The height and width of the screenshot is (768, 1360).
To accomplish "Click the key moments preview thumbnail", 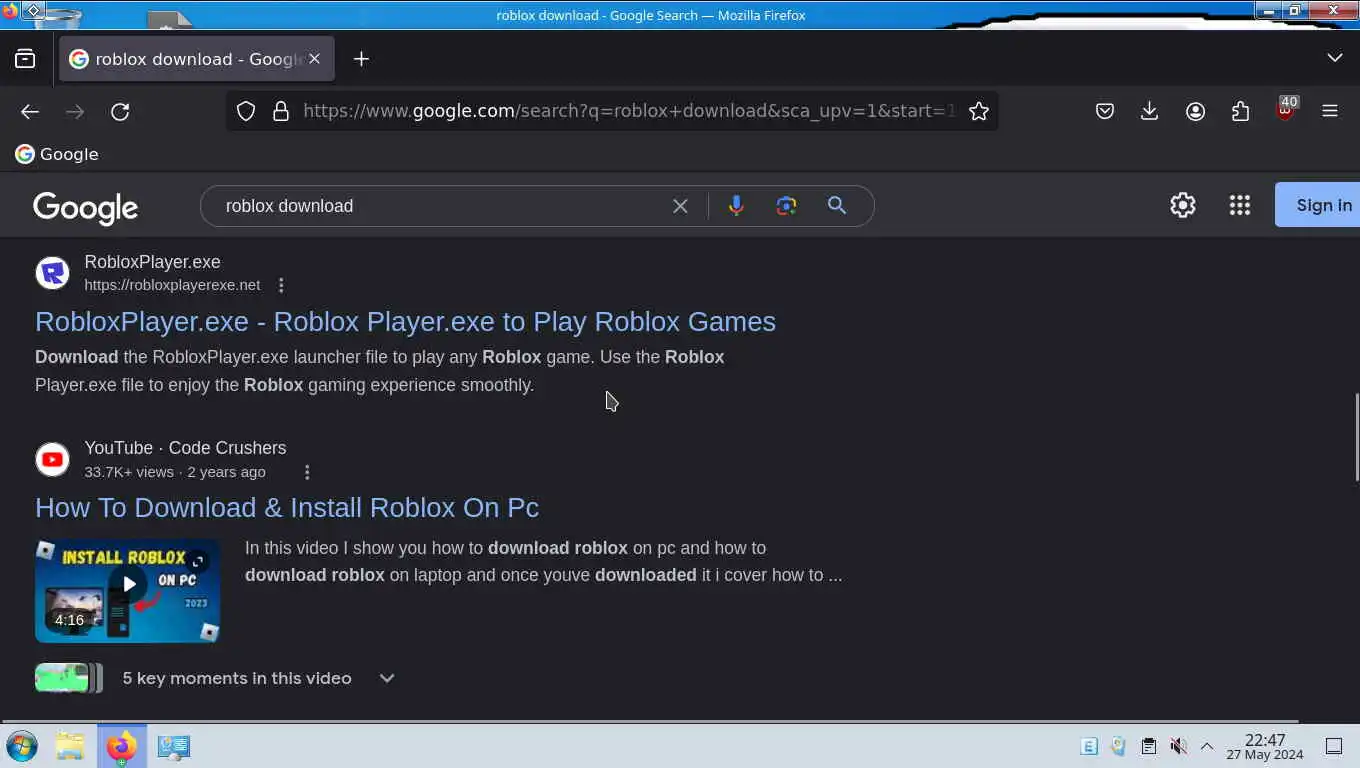I will (68, 678).
